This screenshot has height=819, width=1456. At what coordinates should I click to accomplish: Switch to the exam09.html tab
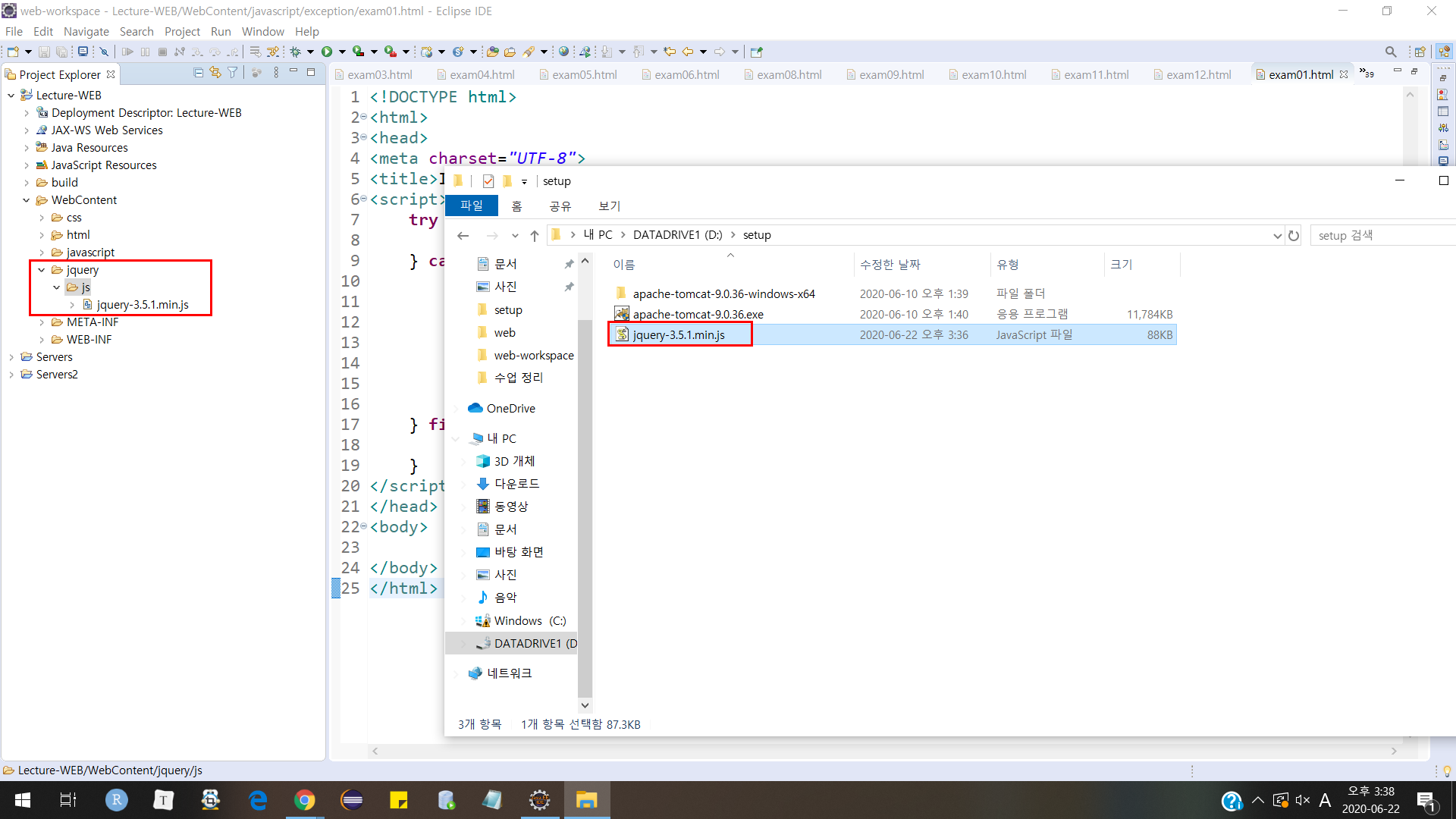[891, 74]
